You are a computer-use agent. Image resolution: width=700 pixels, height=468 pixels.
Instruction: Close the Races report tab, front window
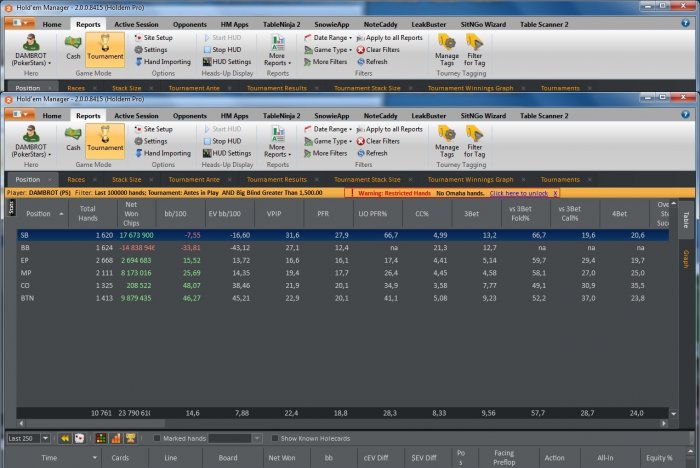[x=95, y=180]
